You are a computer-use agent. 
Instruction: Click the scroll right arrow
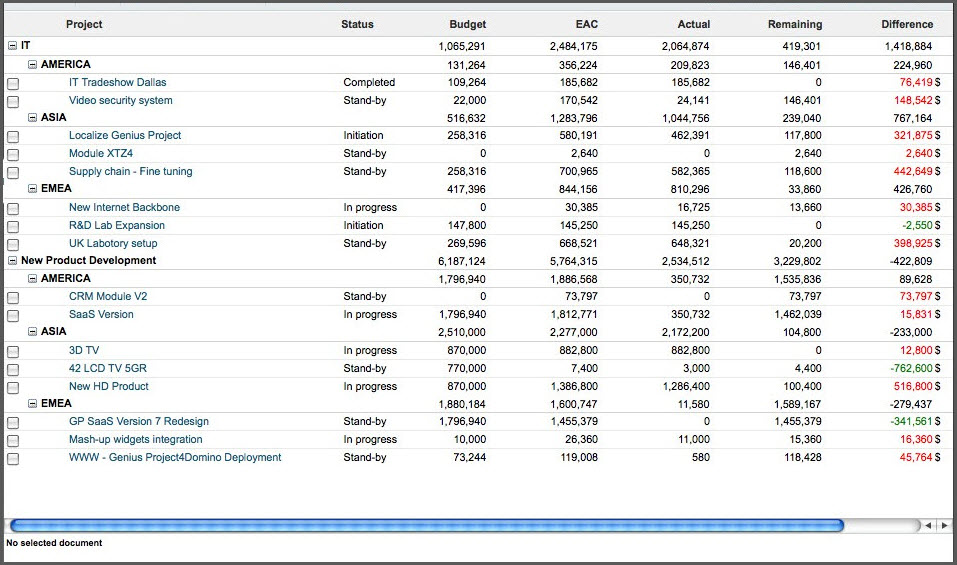pyautogui.click(x=944, y=525)
